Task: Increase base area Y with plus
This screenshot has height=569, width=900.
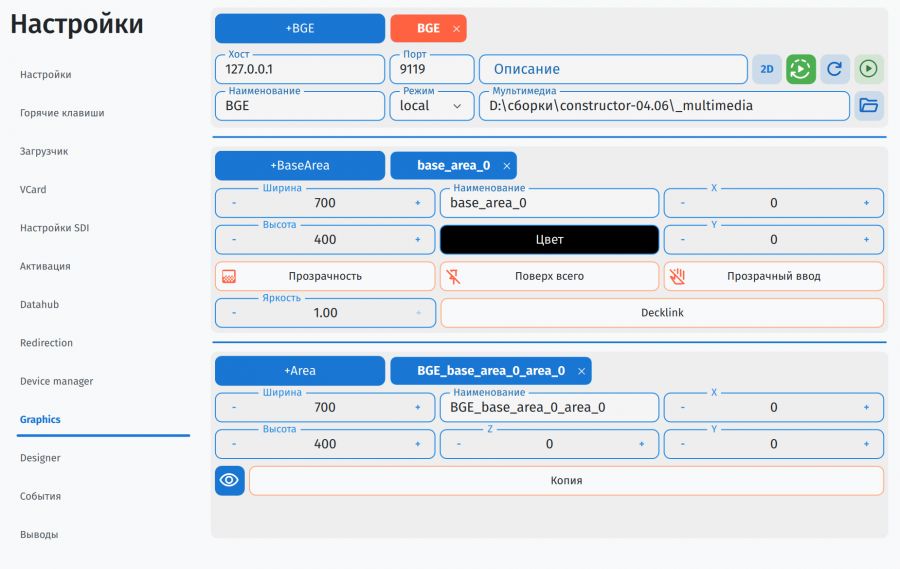Action: (x=866, y=239)
